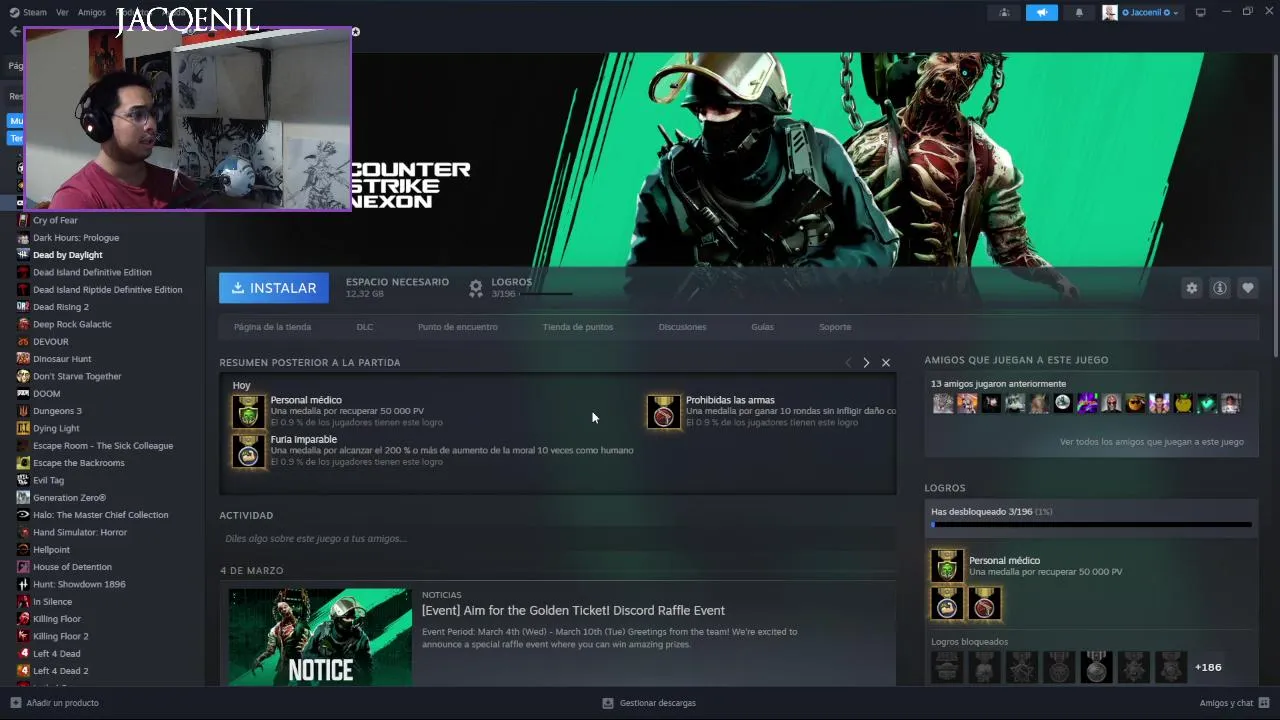Select Killing Floor 2 in library

point(60,636)
